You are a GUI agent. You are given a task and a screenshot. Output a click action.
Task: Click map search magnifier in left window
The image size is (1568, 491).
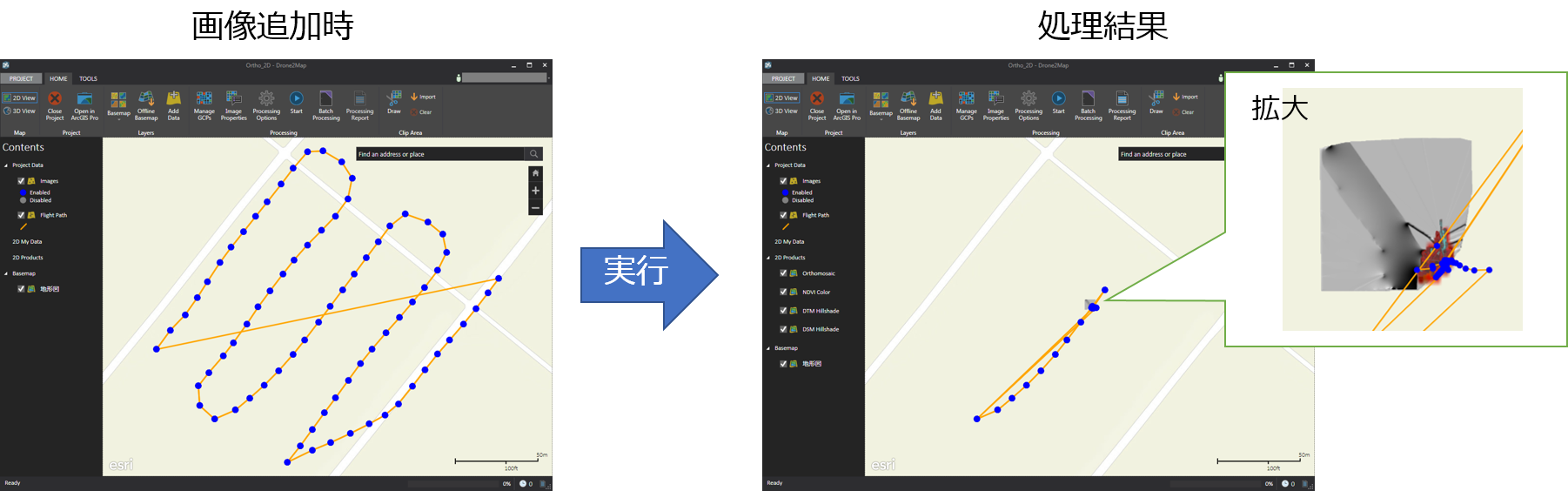click(533, 154)
